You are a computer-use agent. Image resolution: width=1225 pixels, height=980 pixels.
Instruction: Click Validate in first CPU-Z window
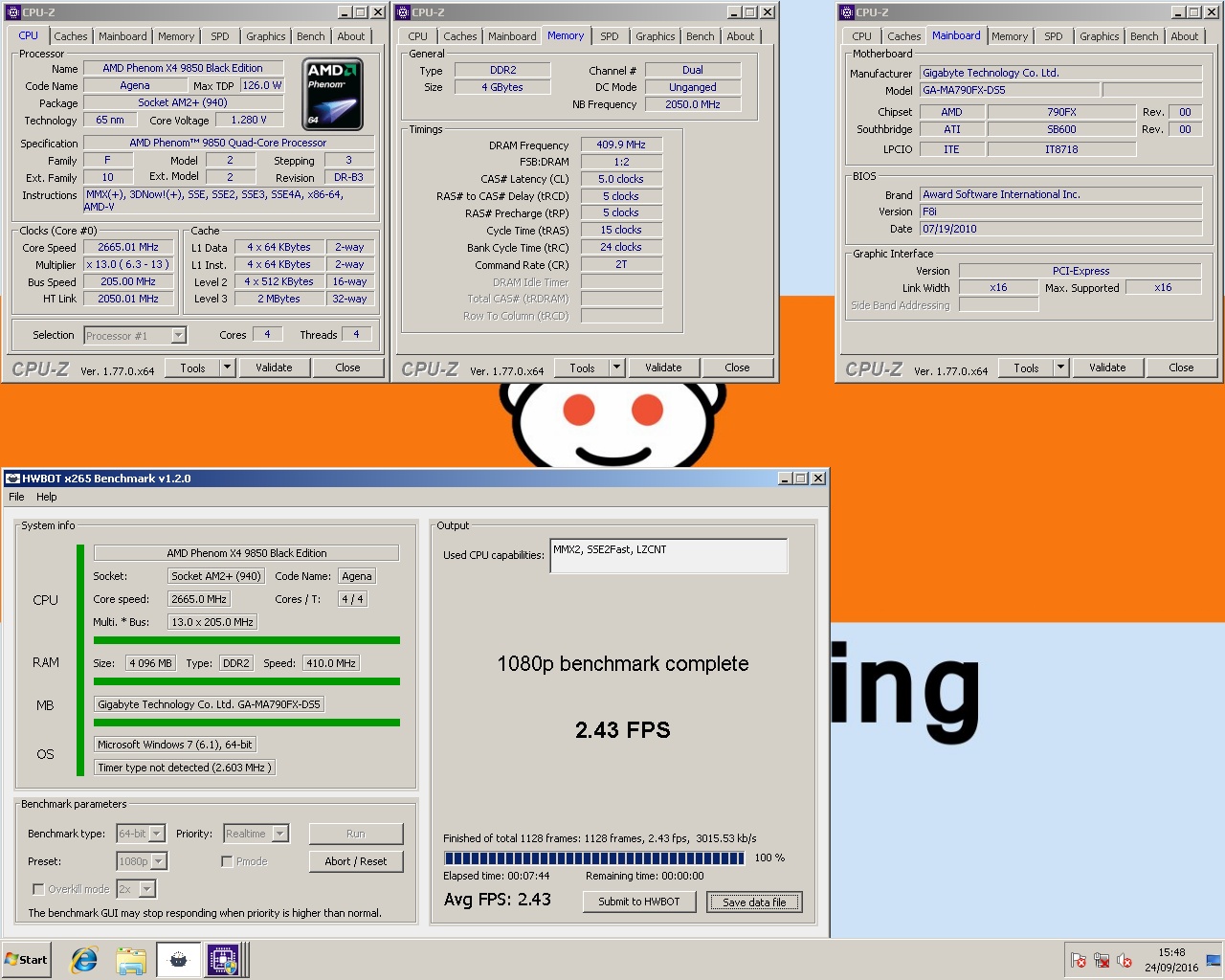(x=274, y=367)
